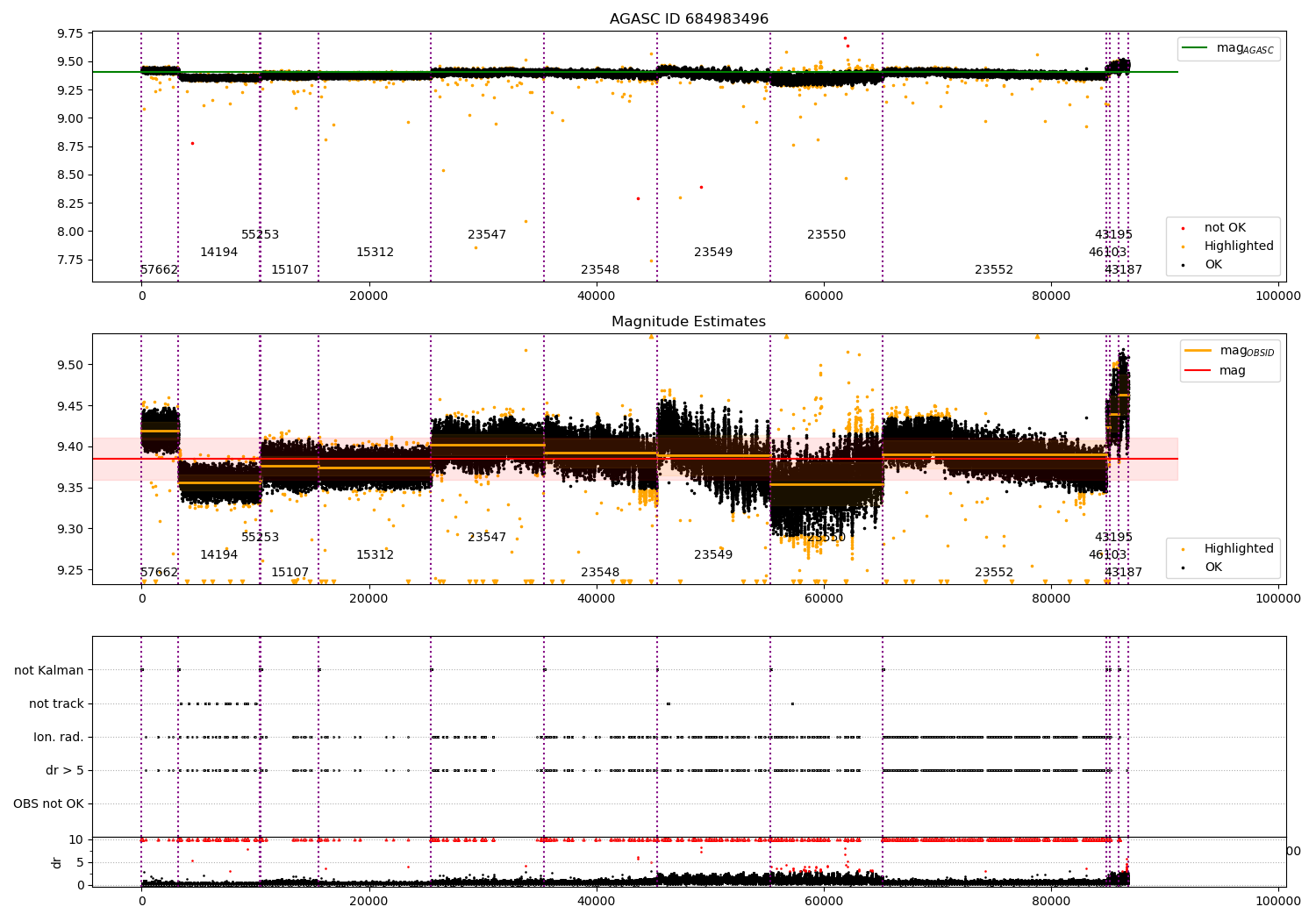Pick black-dot "OK" legend entry in Magnitude Estimates plot
Image resolution: width=1316 pixels, height=921 pixels.
tap(1203, 568)
